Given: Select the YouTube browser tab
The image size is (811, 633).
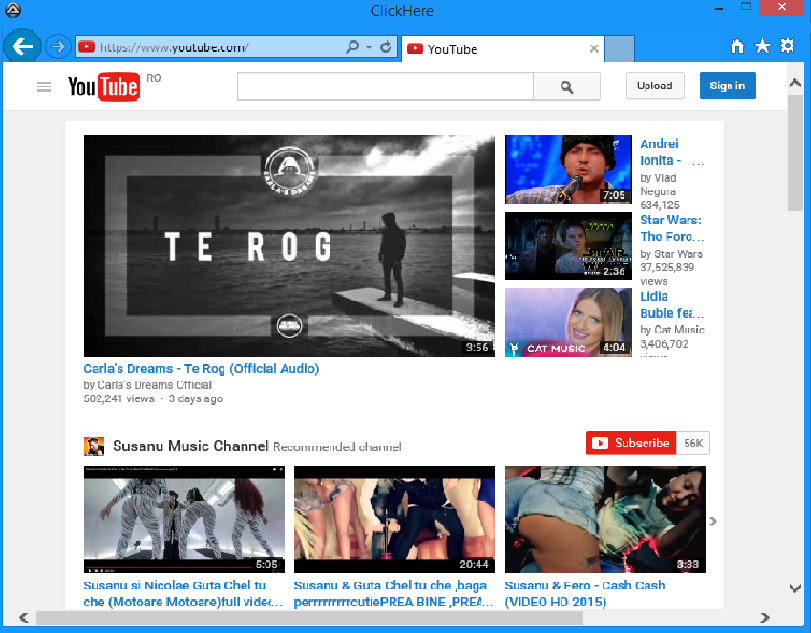Looking at the screenshot, I should pos(503,49).
